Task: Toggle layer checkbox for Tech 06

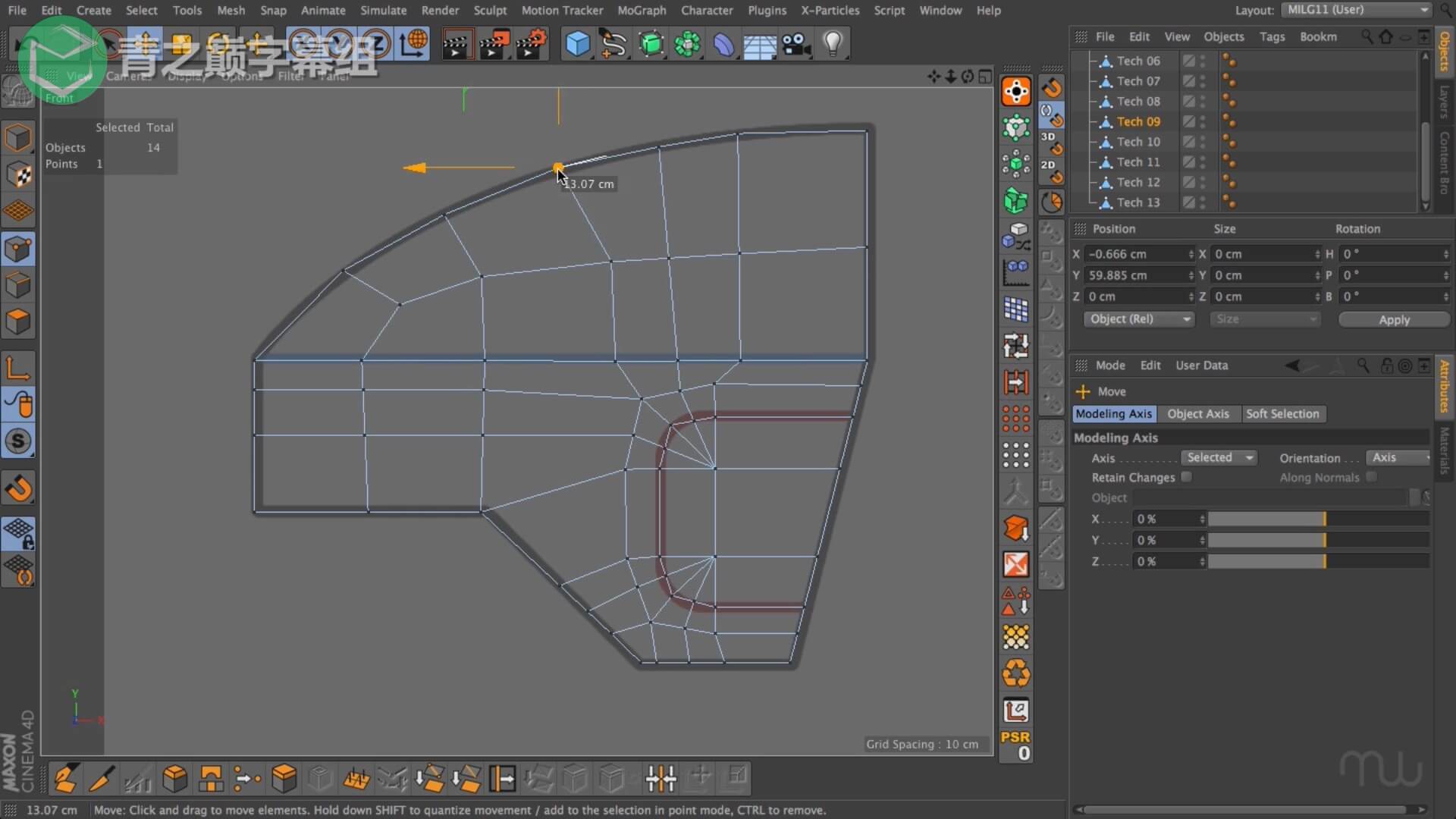Action: [1188, 61]
